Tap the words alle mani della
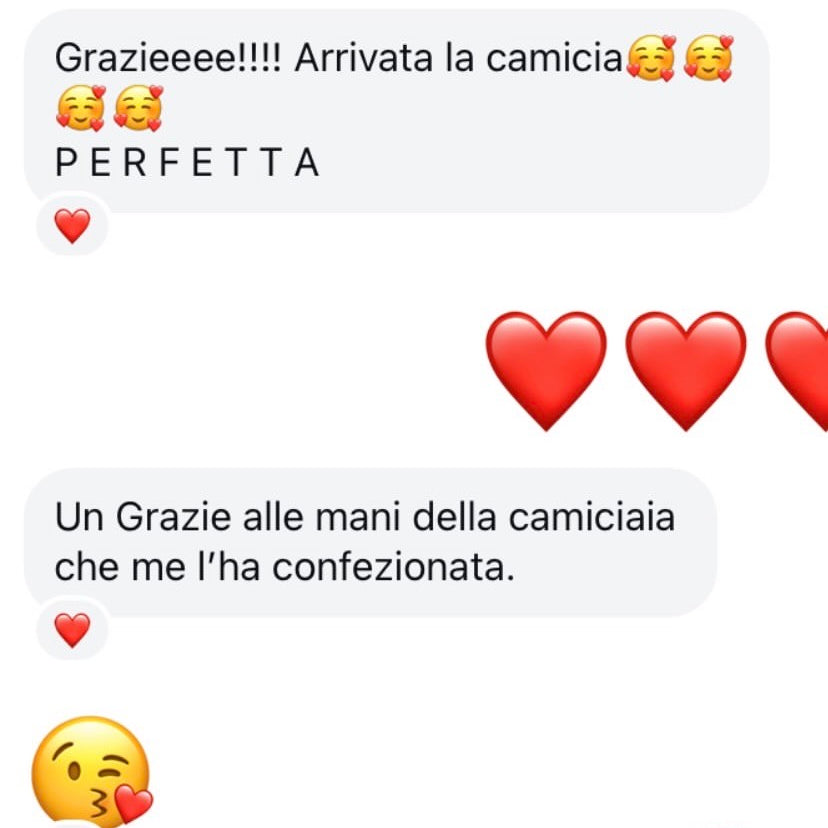Viewport: 828px width, 828px height. 370,517
